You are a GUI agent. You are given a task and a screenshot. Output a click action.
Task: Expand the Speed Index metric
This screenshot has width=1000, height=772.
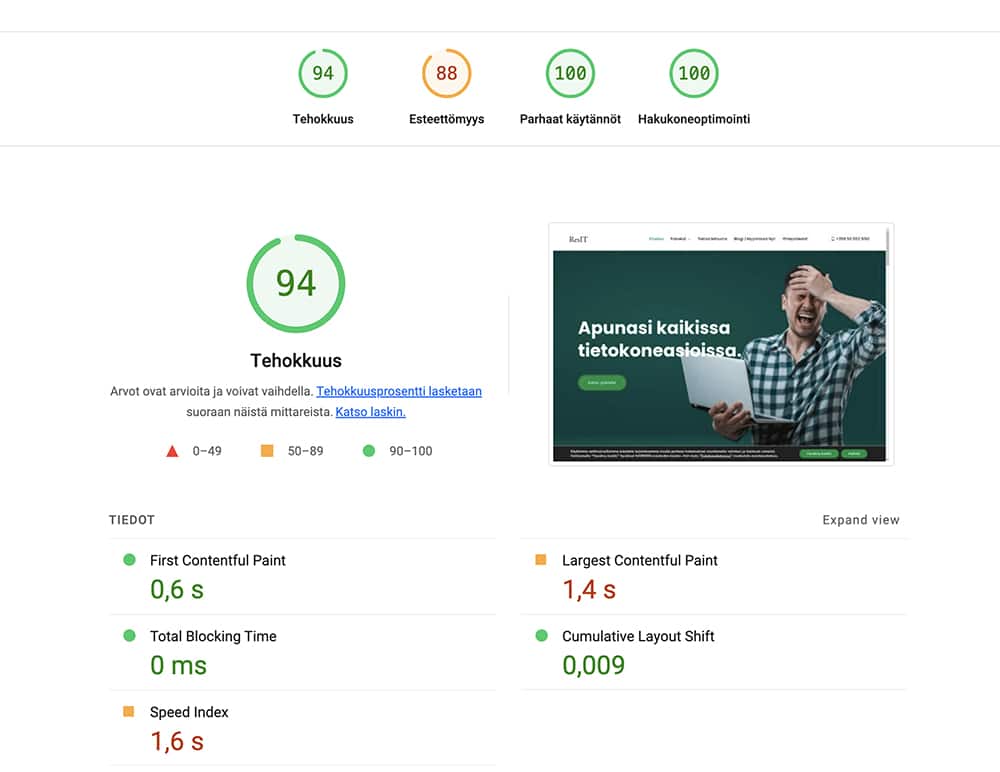coord(189,713)
